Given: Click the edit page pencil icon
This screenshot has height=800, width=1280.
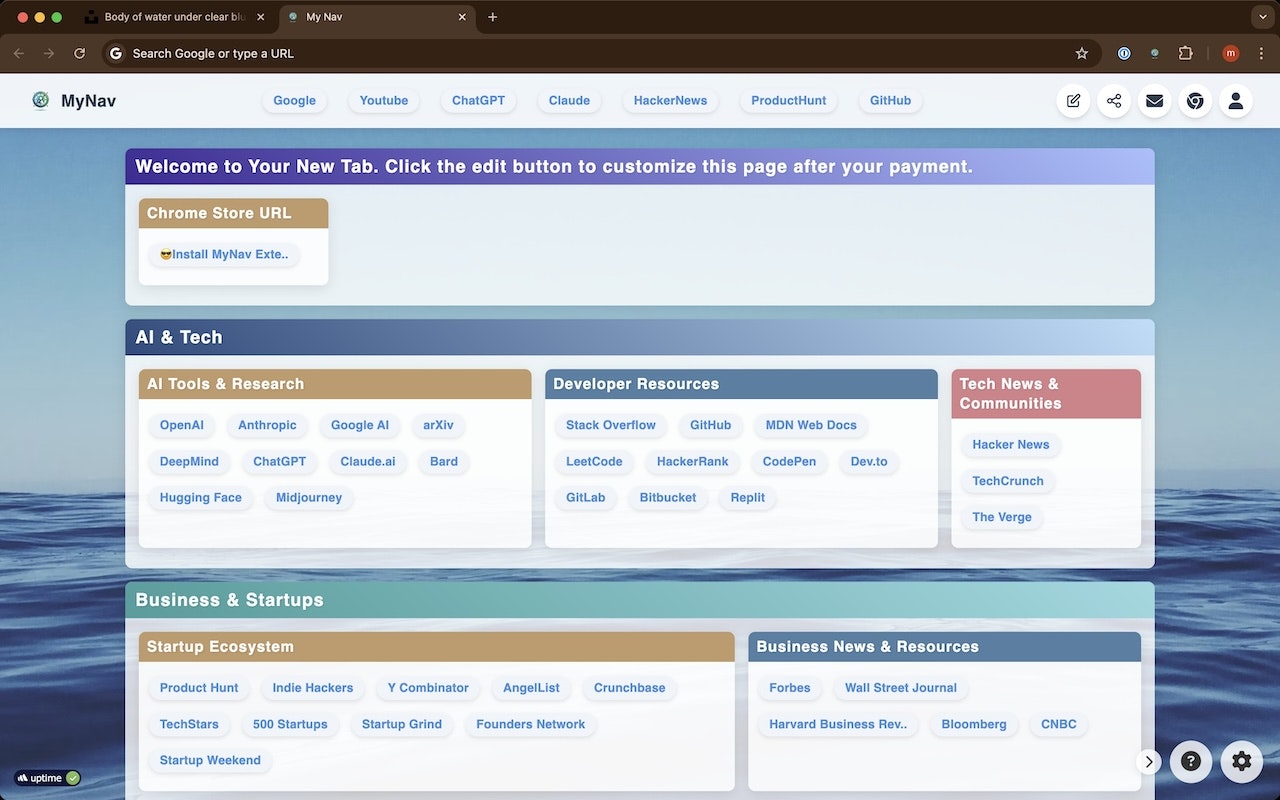Looking at the screenshot, I should tap(1073, 101).
